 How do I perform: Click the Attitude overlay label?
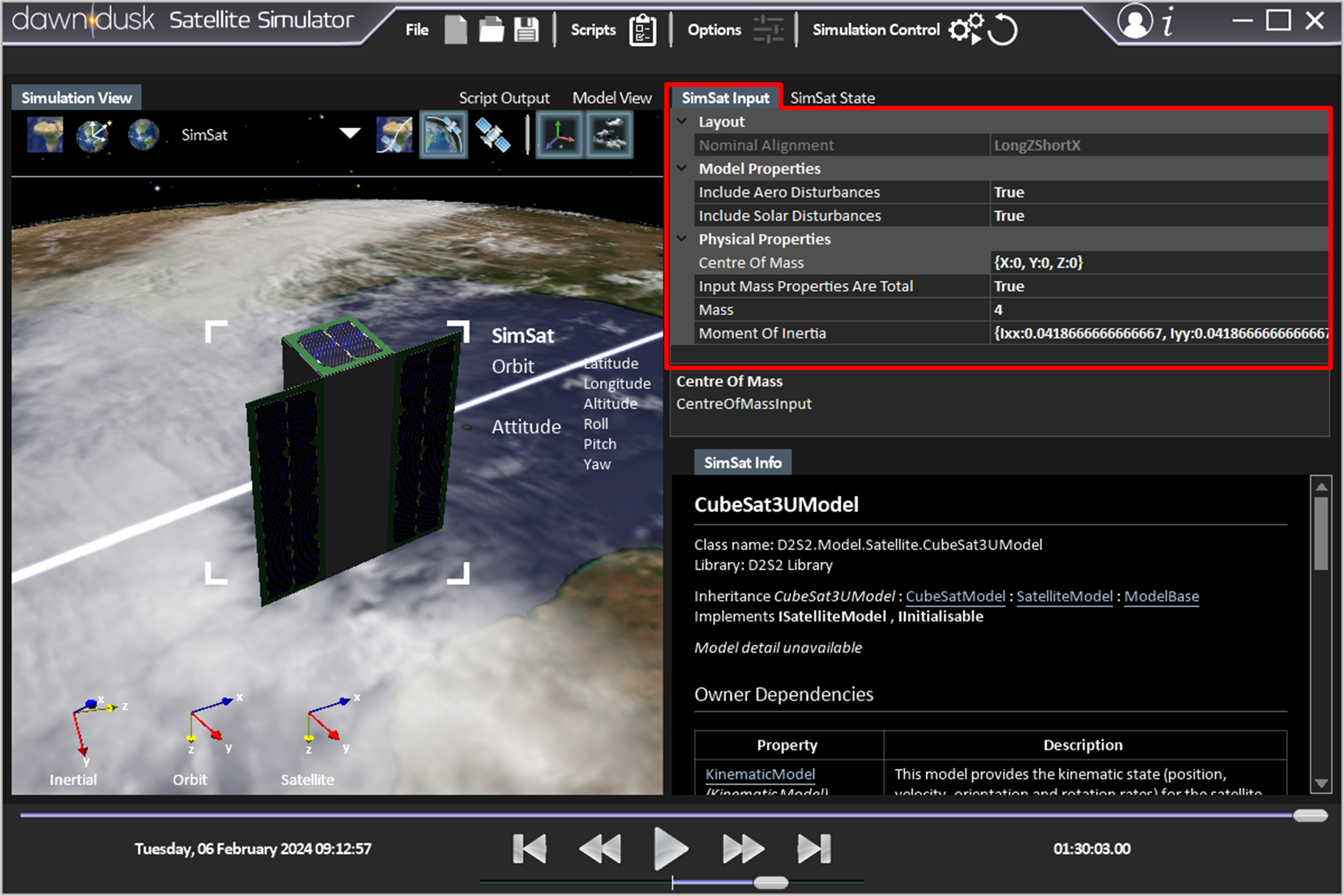tap(526, 427)
